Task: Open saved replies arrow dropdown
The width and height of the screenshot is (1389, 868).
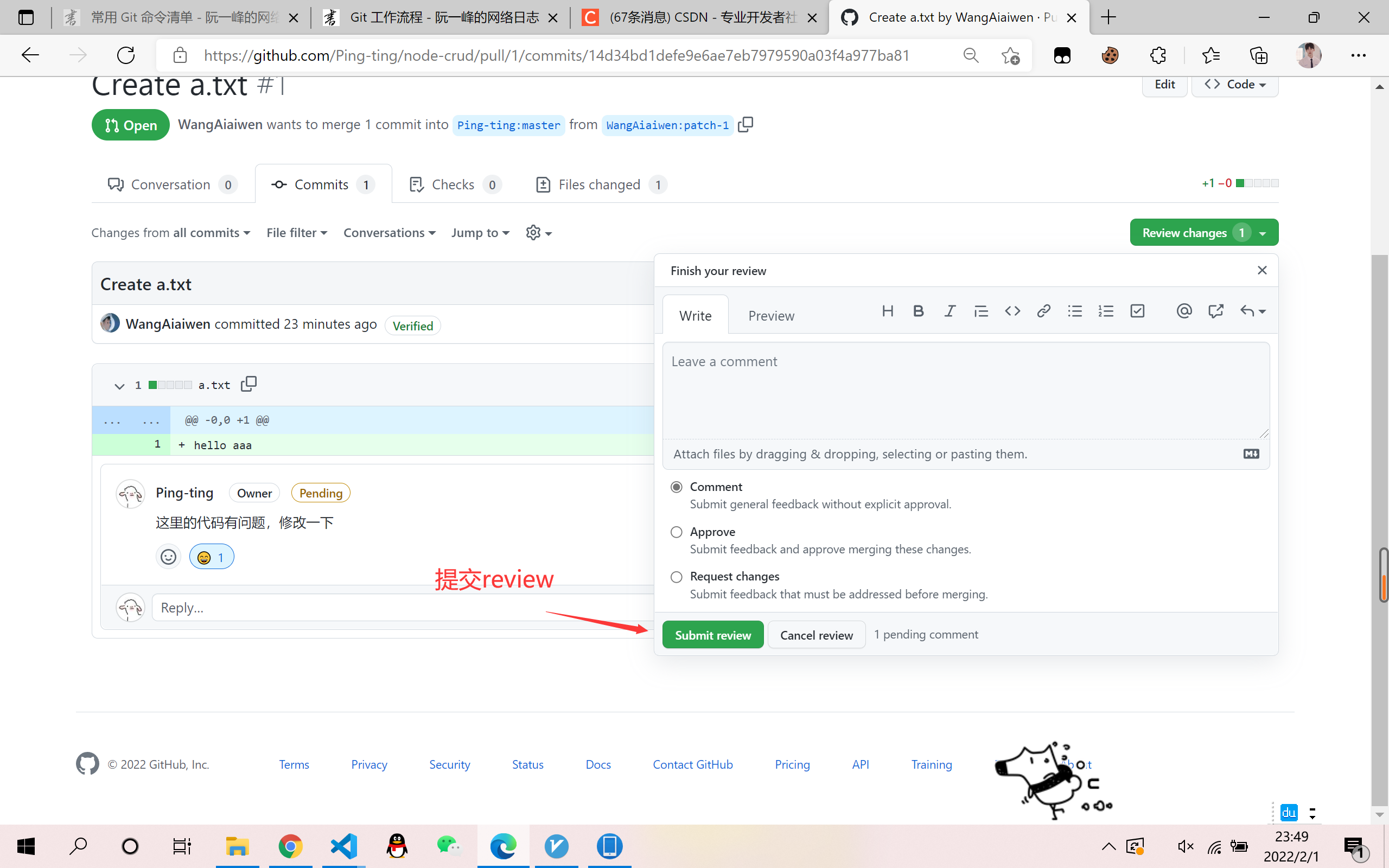Action: pos(1252,311)
